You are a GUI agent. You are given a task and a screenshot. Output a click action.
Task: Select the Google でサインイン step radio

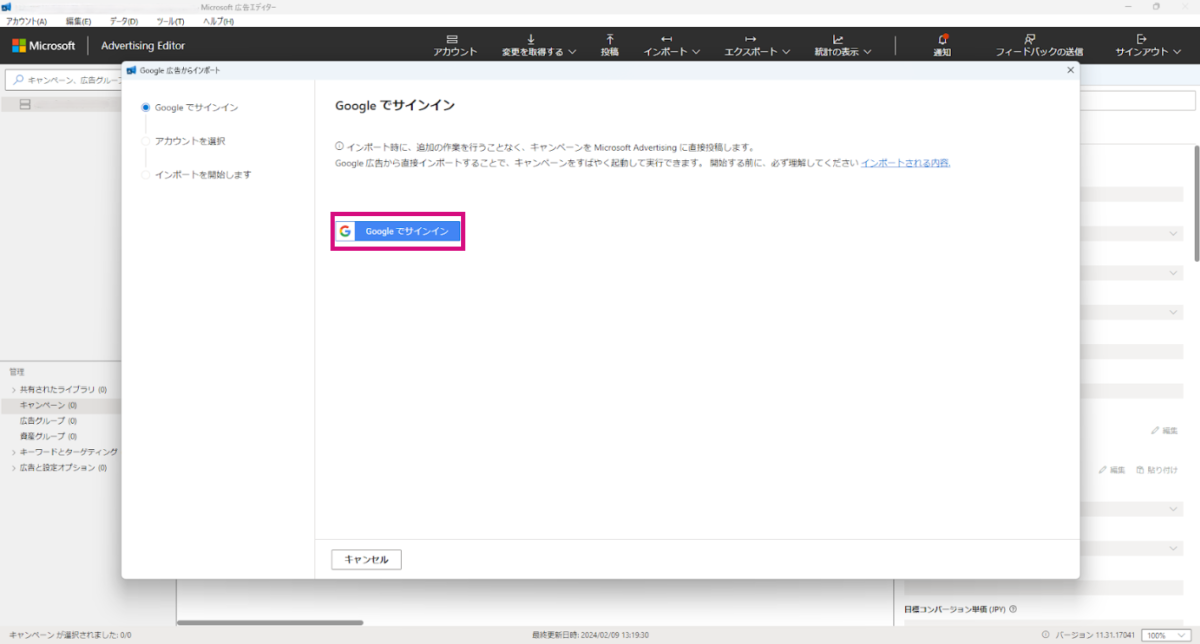pos(146,107)
